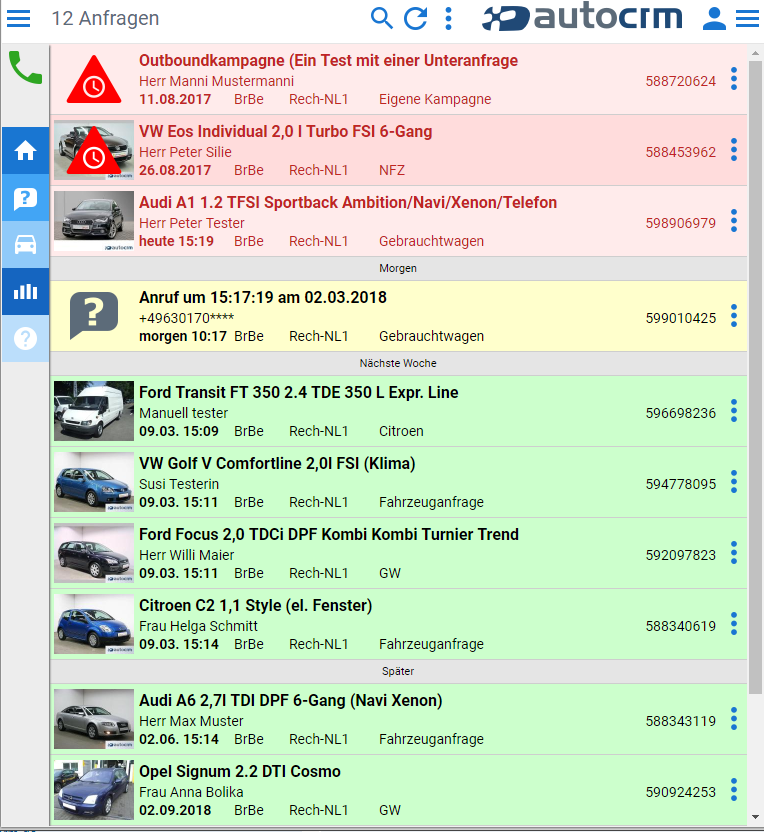Open 'Opel Signum 2.2 DTI Cosmo' request
The height and width of the screenshot is (832, 764).
240,772
